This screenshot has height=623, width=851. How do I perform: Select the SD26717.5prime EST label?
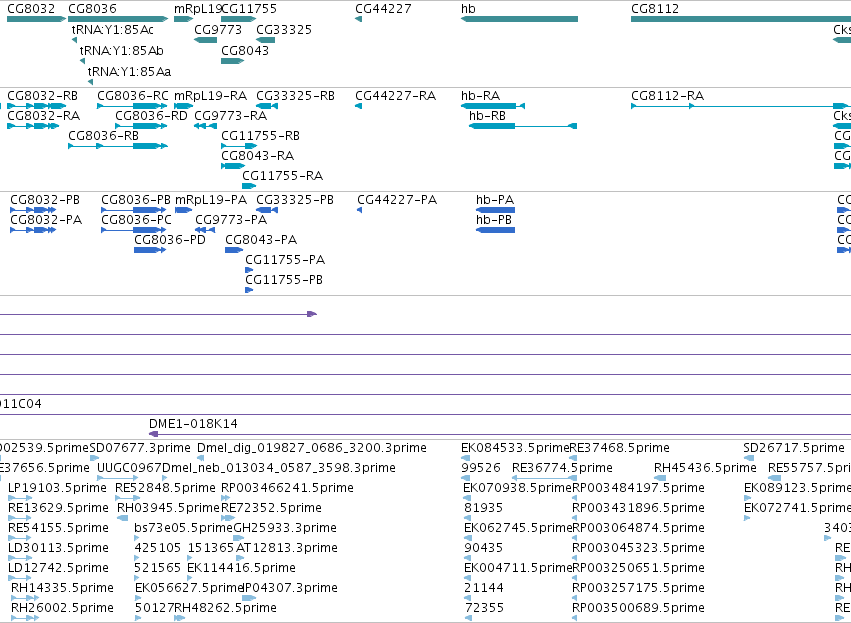point(794,448)
